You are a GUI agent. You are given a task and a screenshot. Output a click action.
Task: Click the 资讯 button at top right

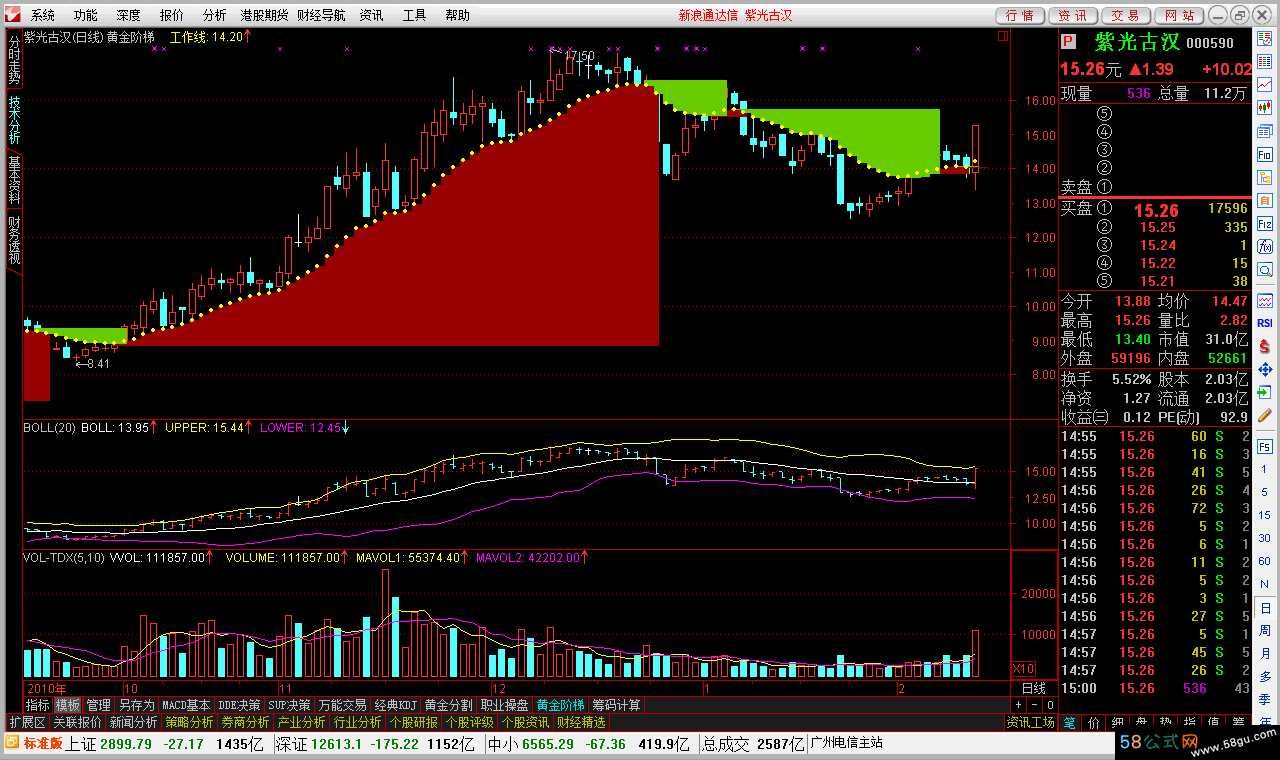pos(1073,15)
